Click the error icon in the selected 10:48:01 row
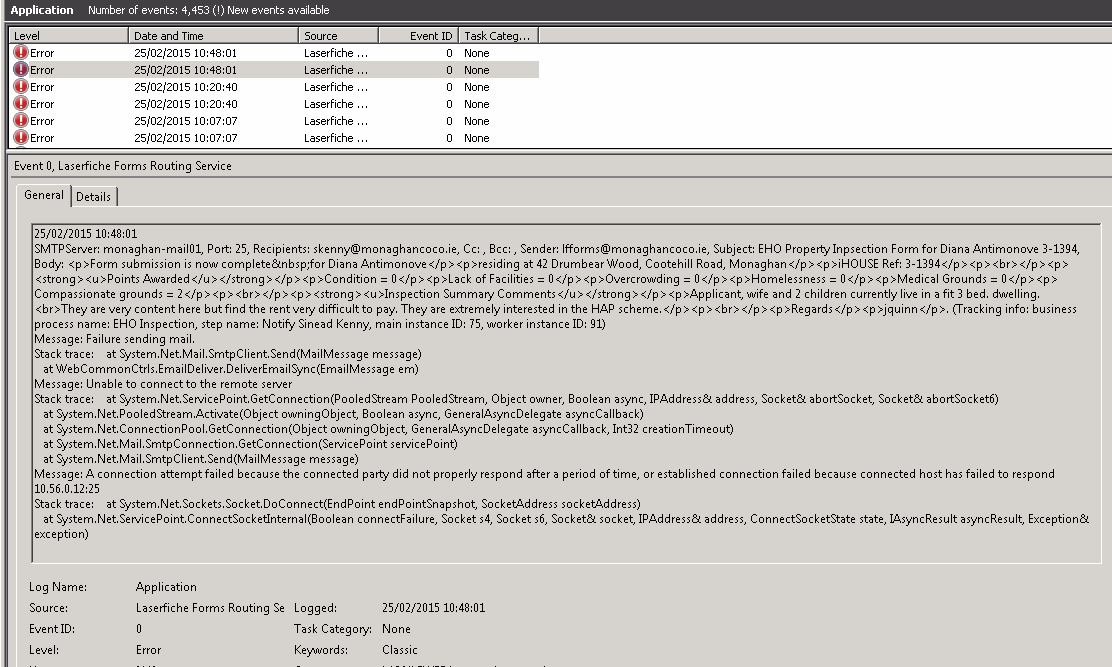 [x=21, y=69]
